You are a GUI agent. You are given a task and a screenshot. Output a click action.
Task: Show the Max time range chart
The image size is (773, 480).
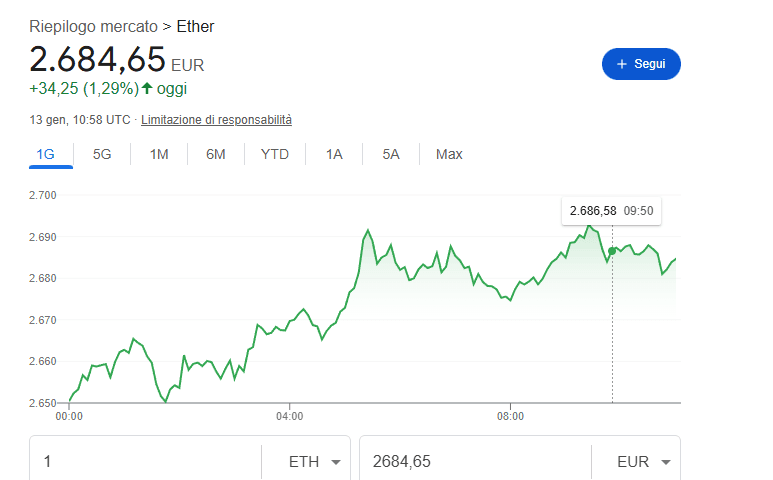pyautogui.click(x=449, y=154)
